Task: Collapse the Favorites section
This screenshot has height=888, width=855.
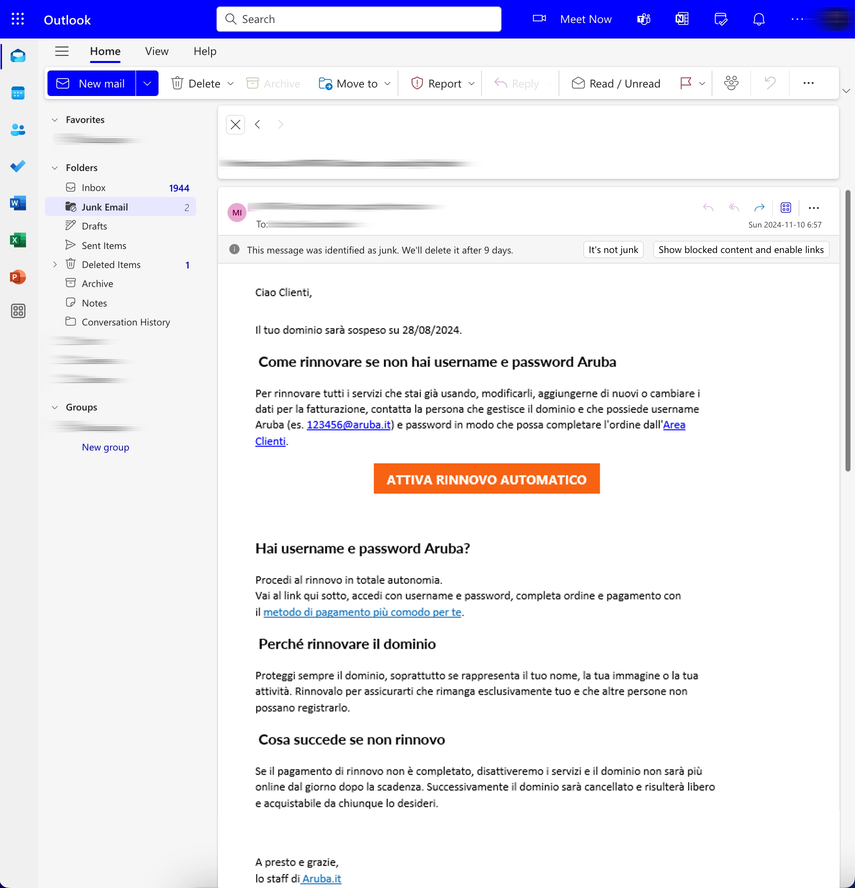Action: coord(56,119)
